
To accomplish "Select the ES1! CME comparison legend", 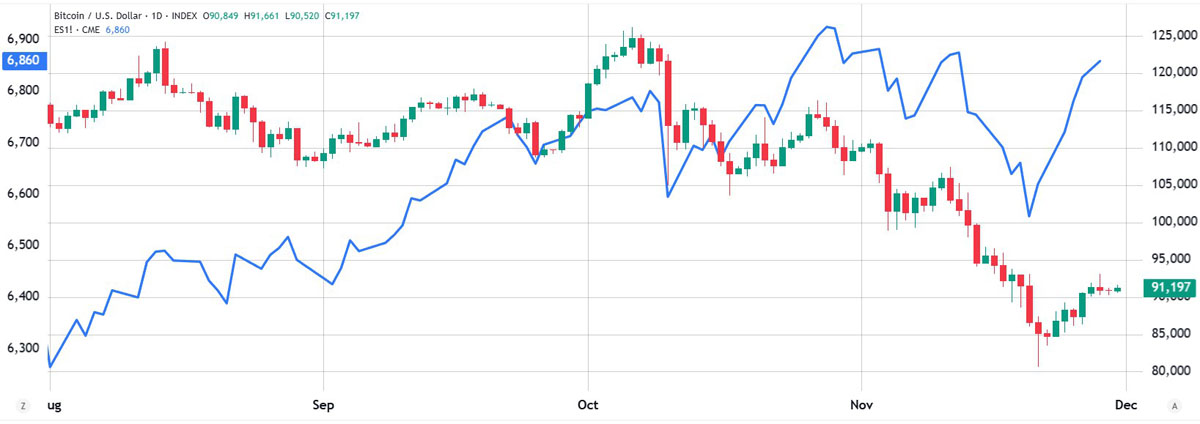I will 76,30.
